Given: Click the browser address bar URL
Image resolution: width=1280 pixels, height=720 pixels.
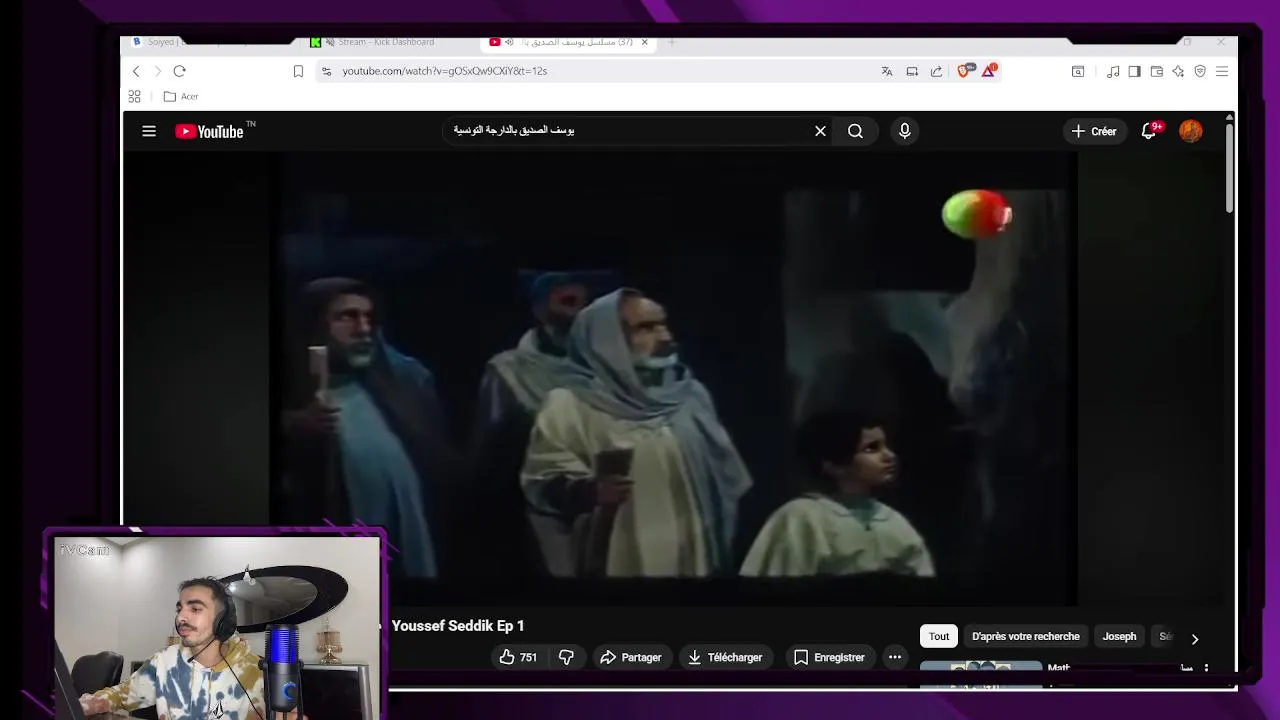Looking at the screenshot, I should 444,71.
